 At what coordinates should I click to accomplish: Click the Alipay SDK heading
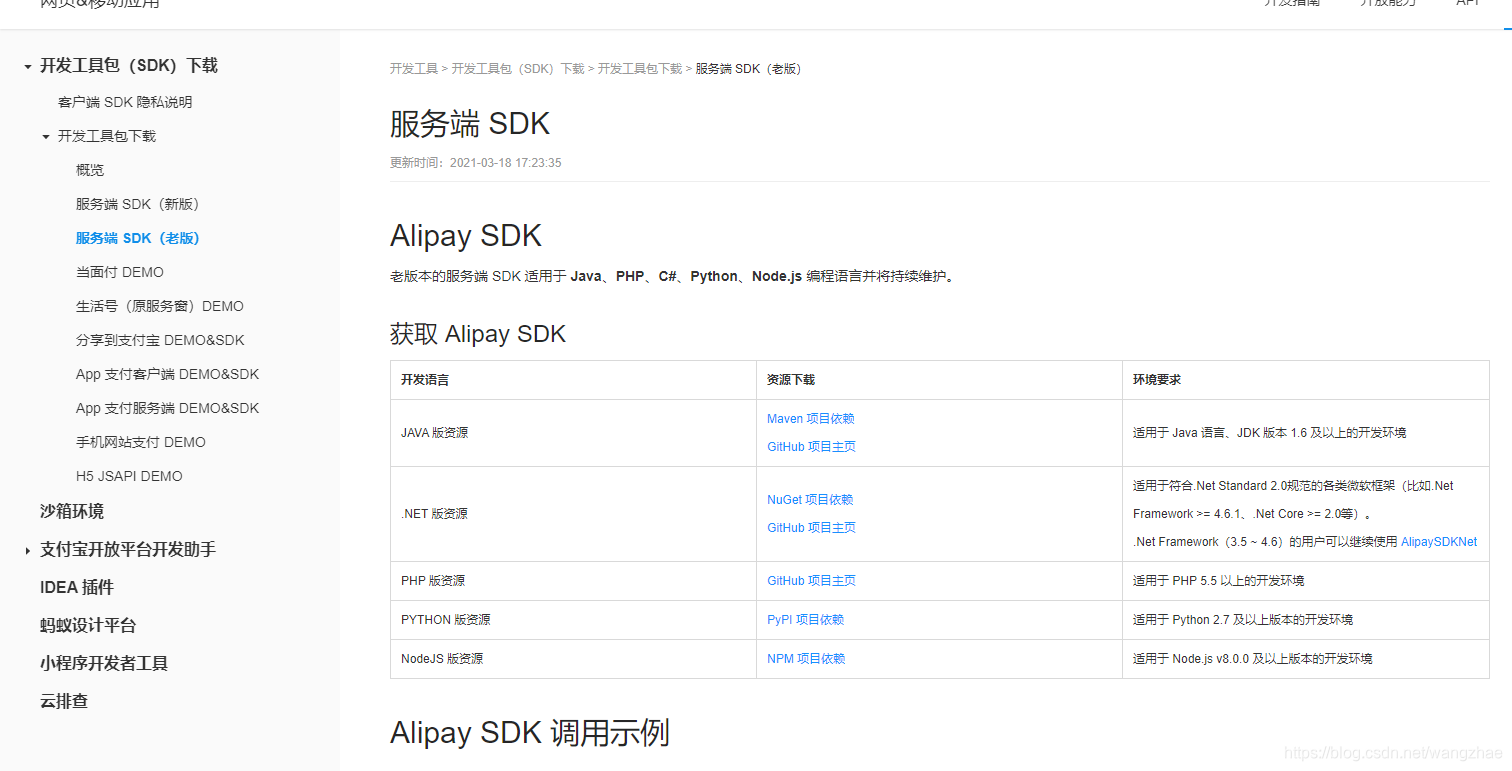(466, 236)
